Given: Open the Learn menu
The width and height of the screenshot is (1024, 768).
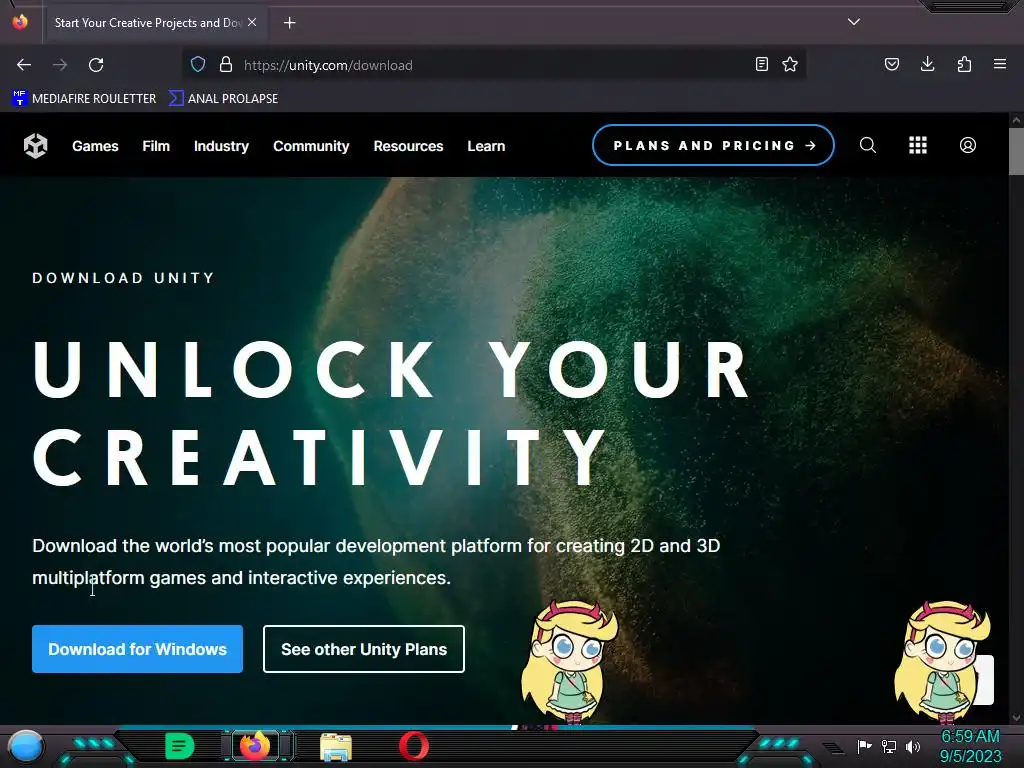Looking at the screenshot, I should point(486,146).
